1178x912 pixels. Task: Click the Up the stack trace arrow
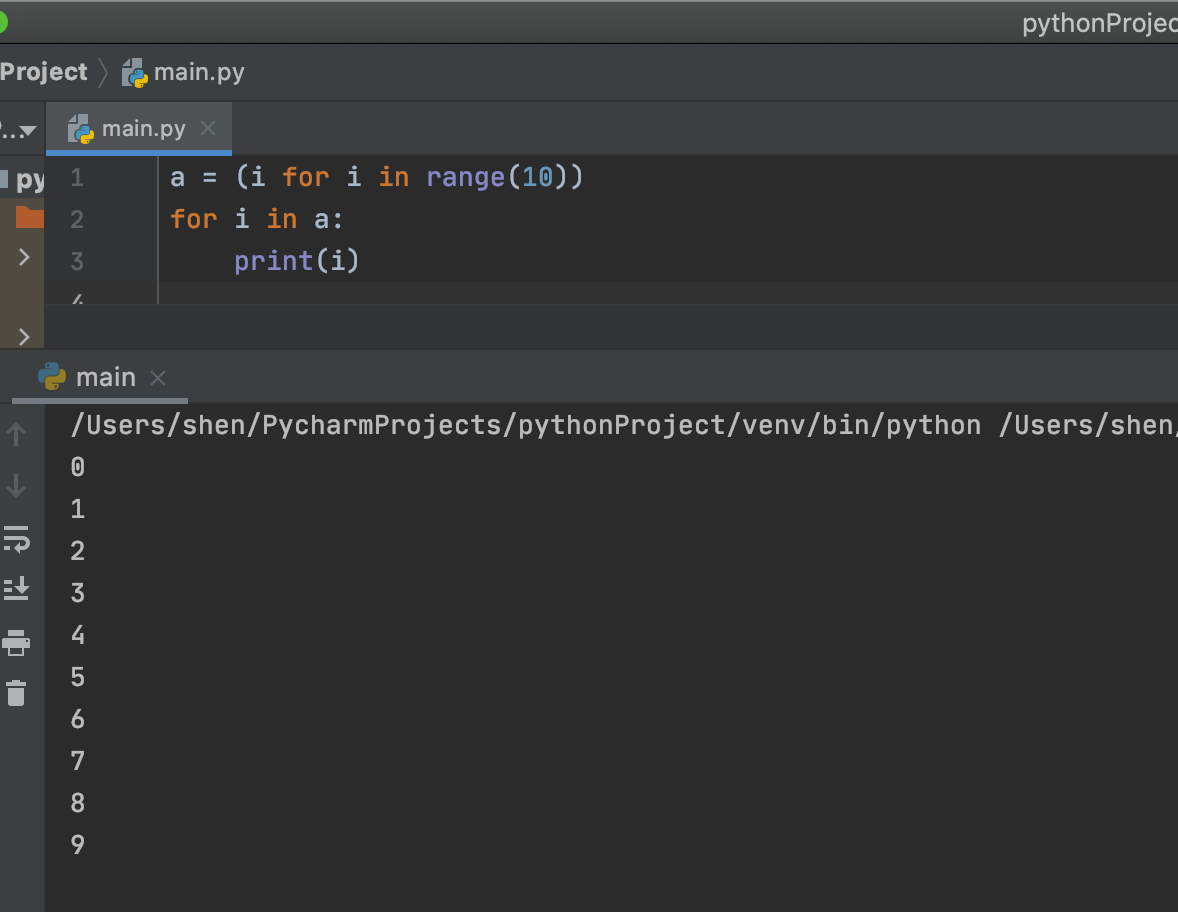[x=16, y=433]
